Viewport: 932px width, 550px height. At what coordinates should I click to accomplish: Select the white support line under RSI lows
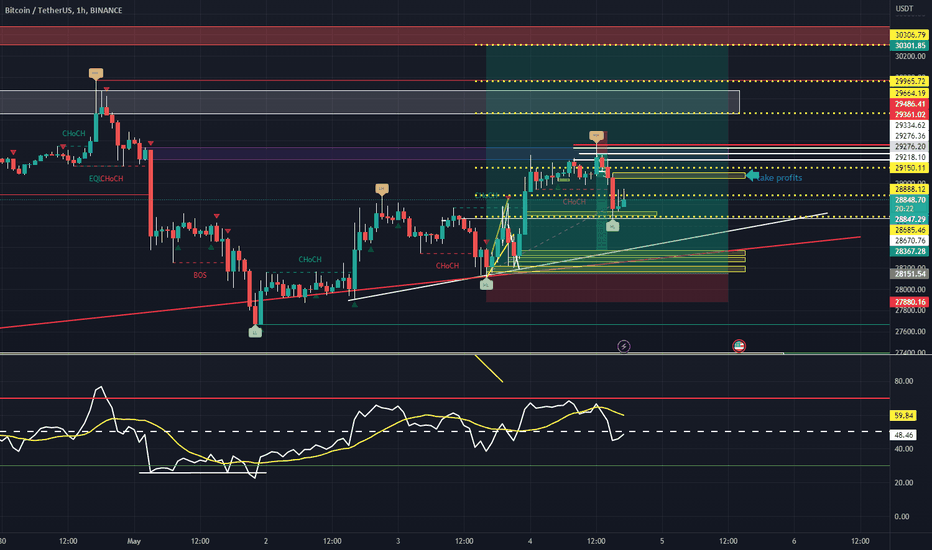pos(203,473)
